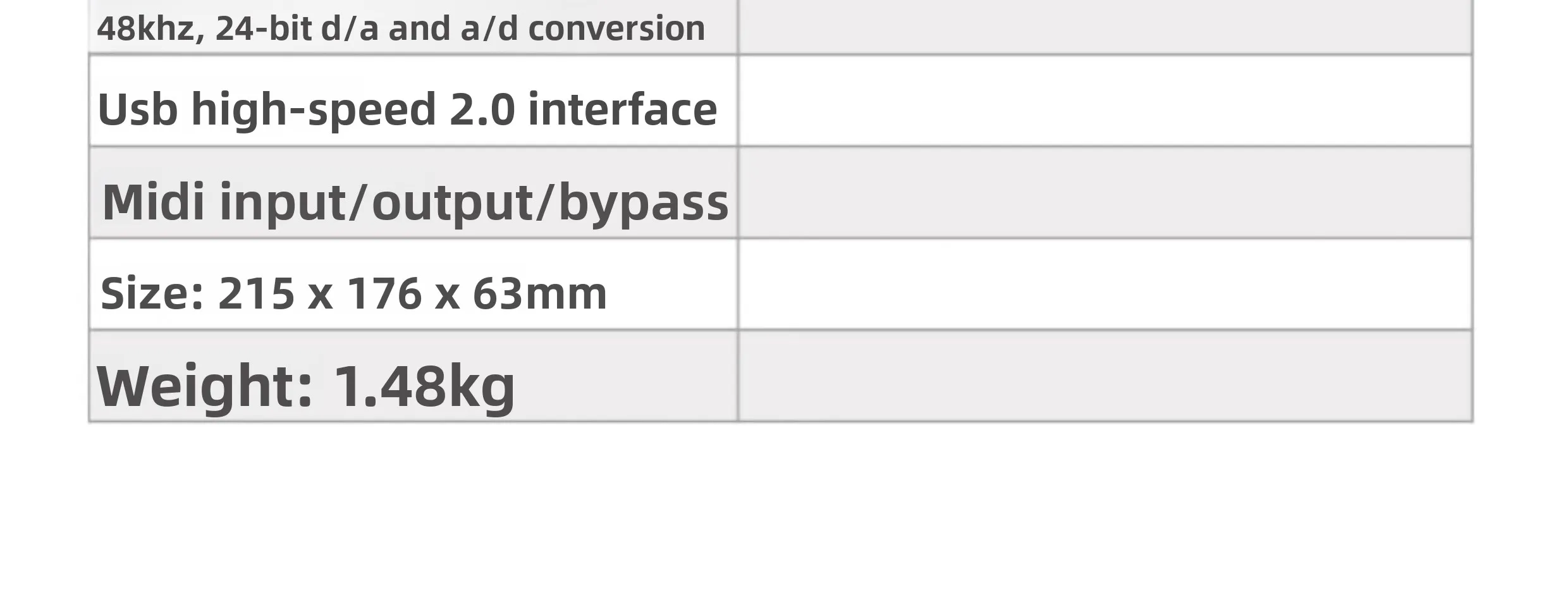Click the word "Usb" in the table
The image size is (1568, 602).
137,109
